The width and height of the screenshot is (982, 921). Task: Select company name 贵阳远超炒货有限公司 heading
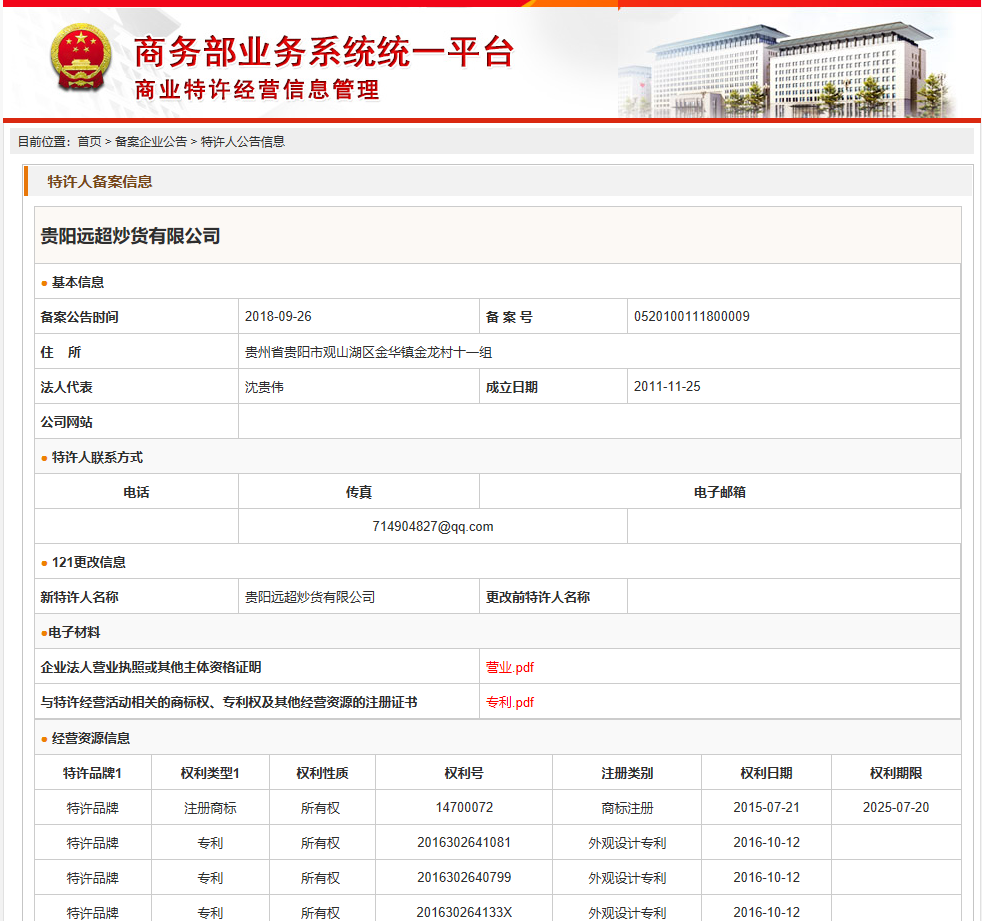pos(130,236)
